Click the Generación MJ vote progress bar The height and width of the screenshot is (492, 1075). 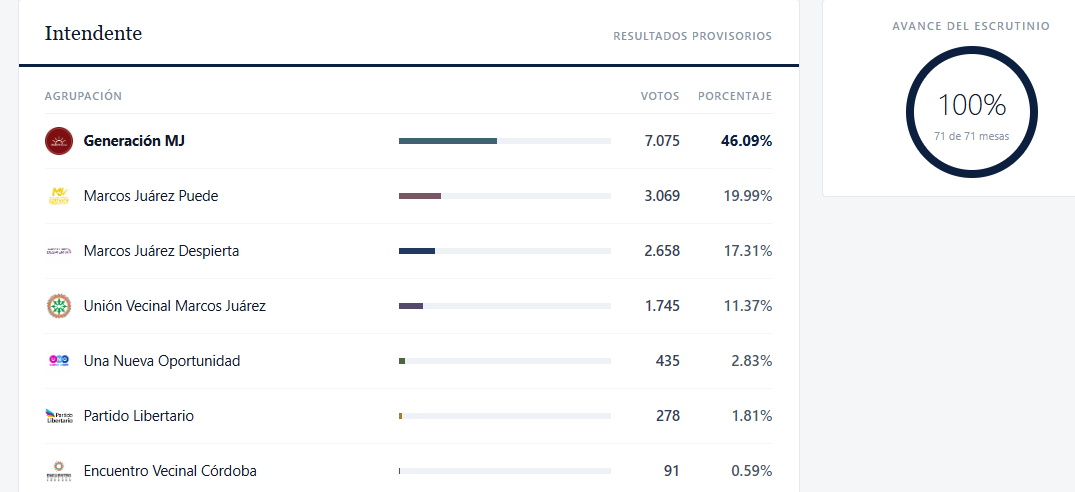click(505, 141)
